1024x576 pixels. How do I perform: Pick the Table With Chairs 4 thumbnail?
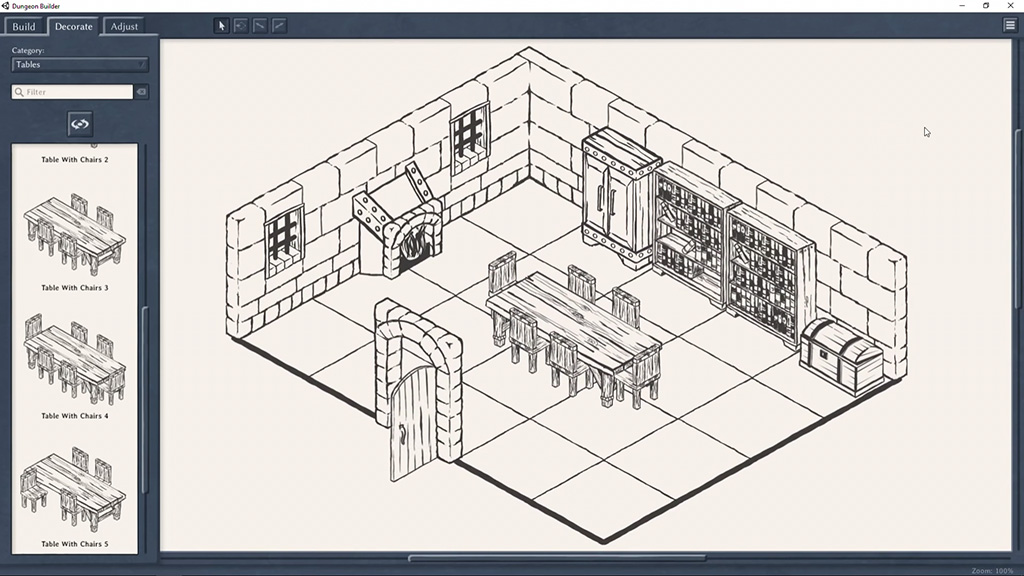(74, 360)
